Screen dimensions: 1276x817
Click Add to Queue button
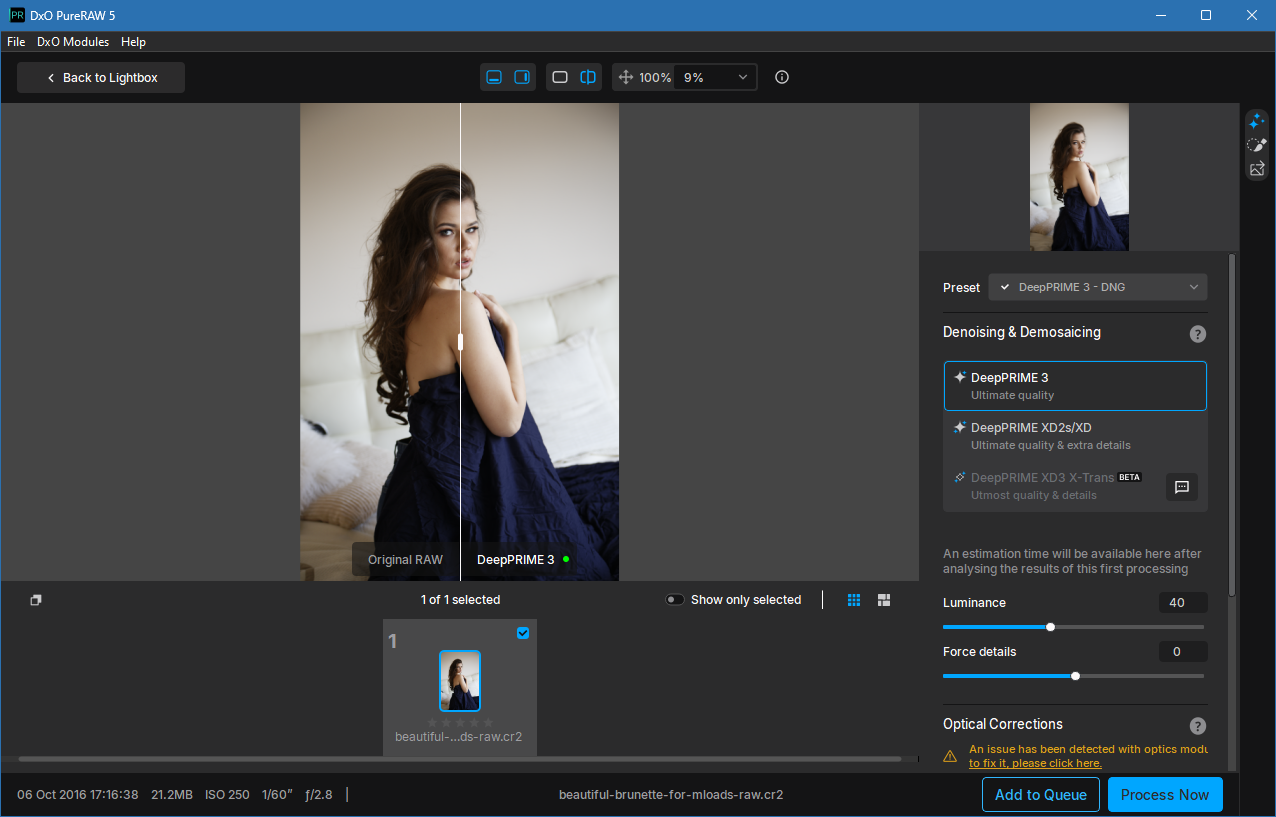pos(1041,795)
